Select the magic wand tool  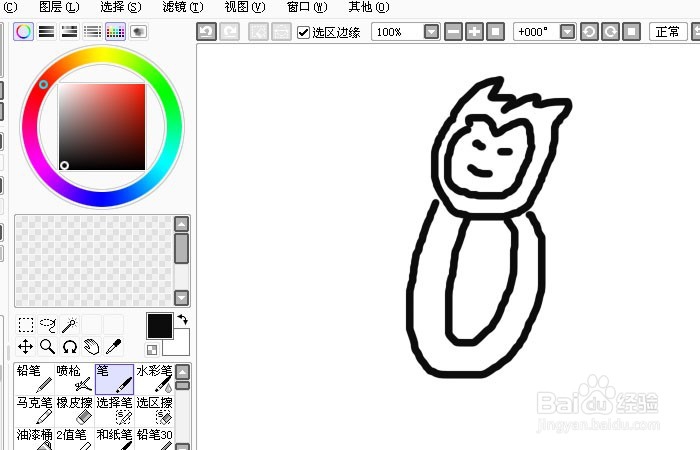pyautogui.click(x=69, y=325)
